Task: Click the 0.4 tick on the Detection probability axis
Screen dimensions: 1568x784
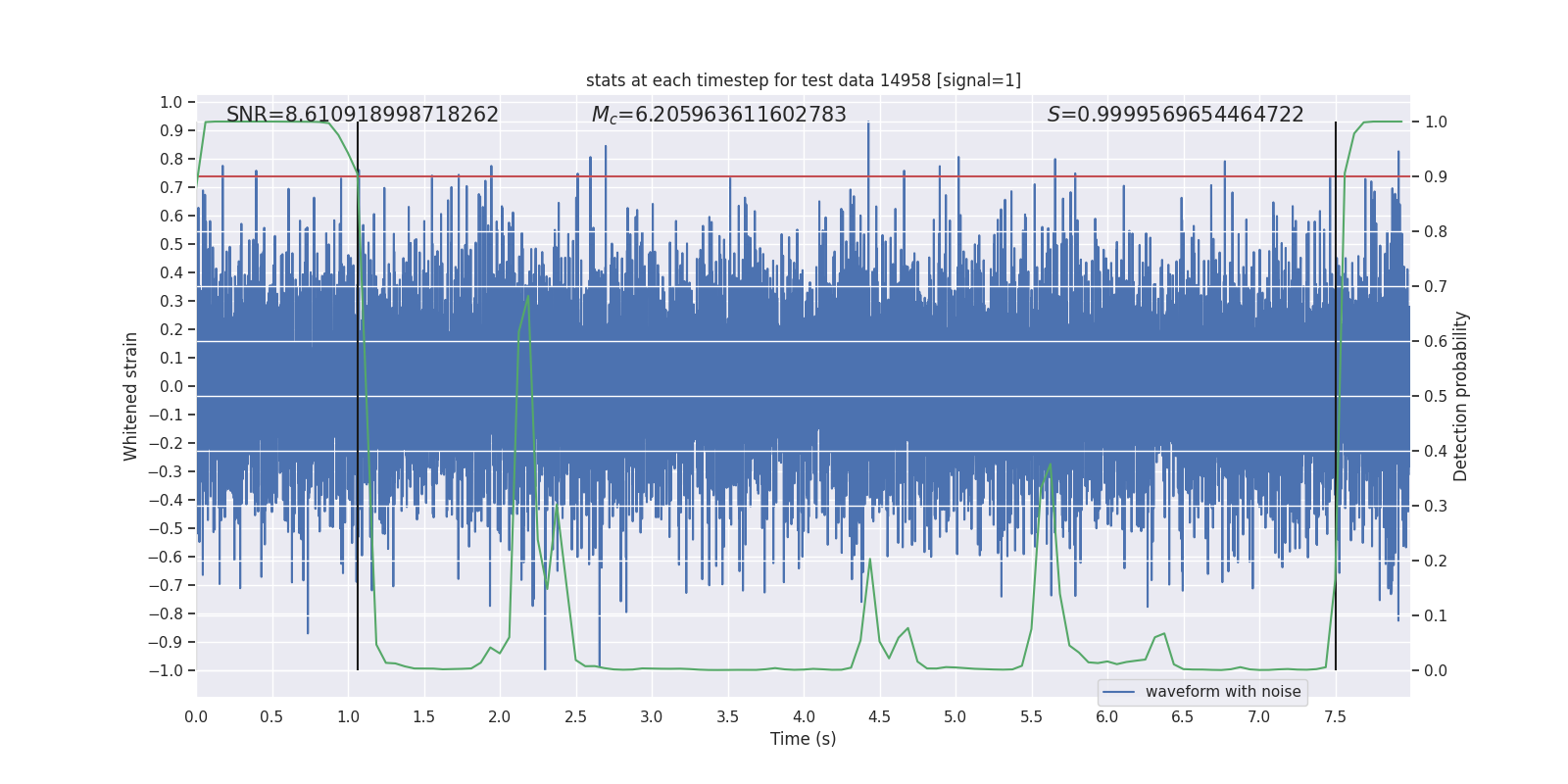Action: pyautogui.click(x=1436, y=452)
